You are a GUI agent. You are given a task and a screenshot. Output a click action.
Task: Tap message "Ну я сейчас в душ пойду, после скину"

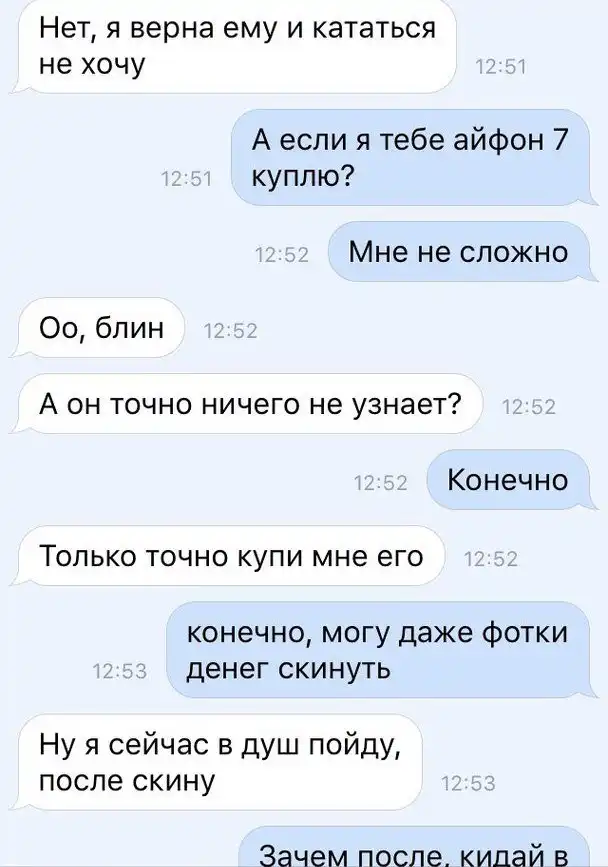click(220, 763)
